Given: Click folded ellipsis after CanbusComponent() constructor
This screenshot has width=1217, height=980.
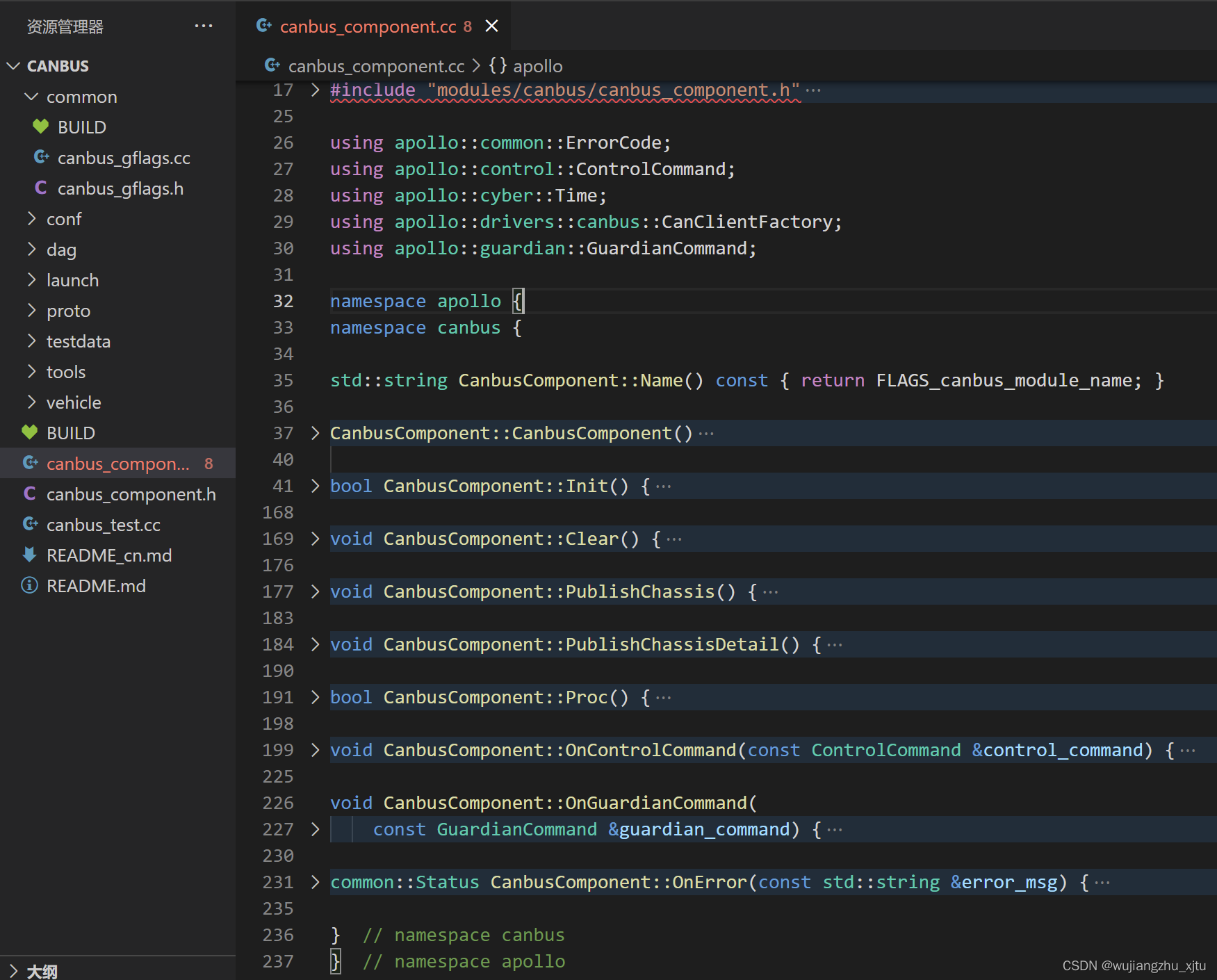Looking at the screenshot, I should point(706,434).
